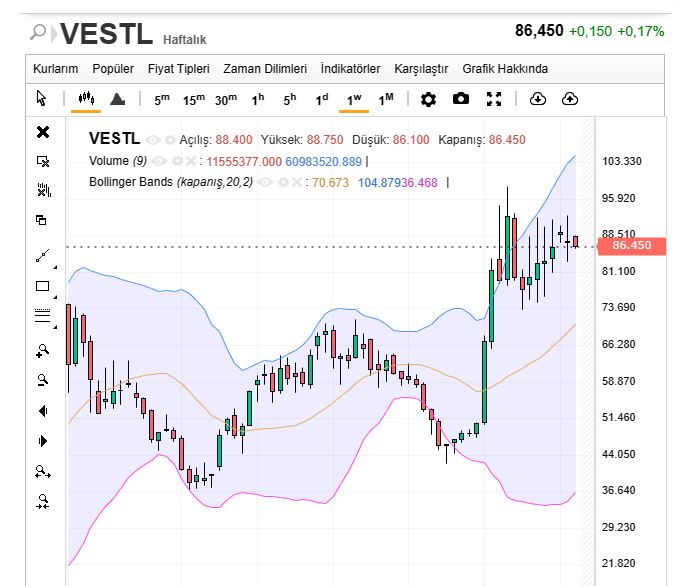Viewport: 682px width, 586px height.
Task: Open chart settings gear
Action: click(x=428, y=99)
